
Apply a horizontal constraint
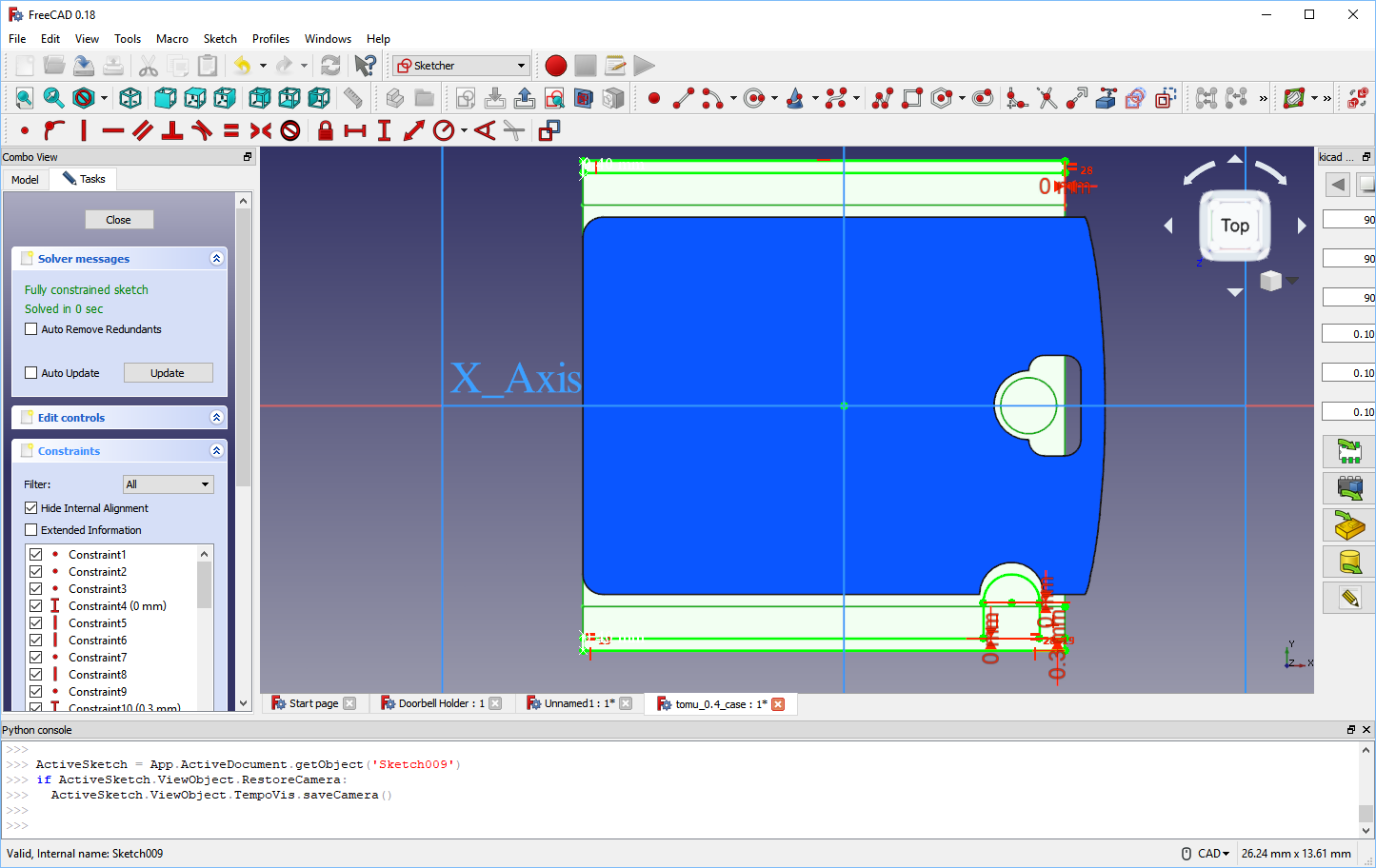[x=114, y=131]
